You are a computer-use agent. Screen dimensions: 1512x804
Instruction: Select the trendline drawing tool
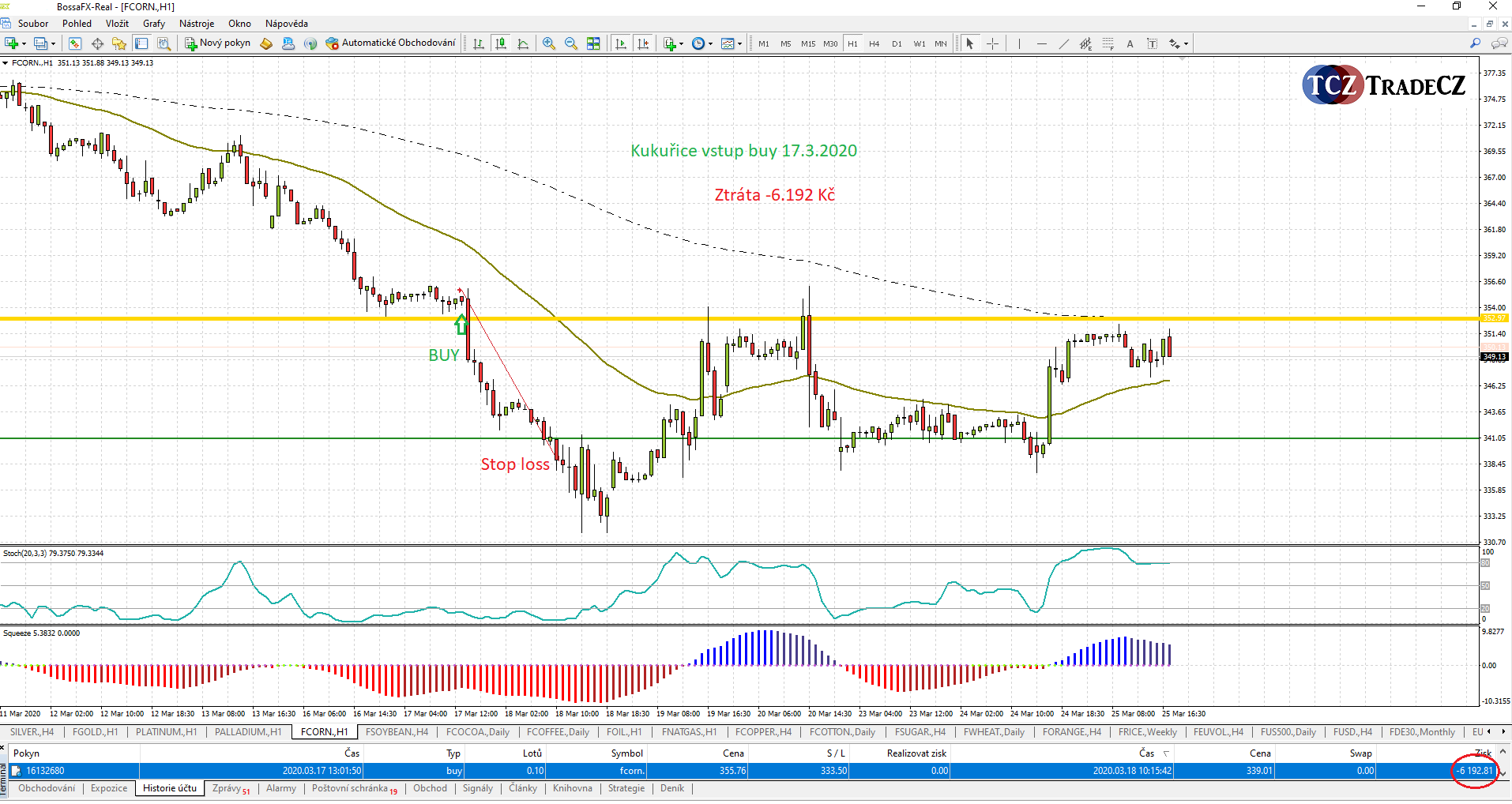1063,43
